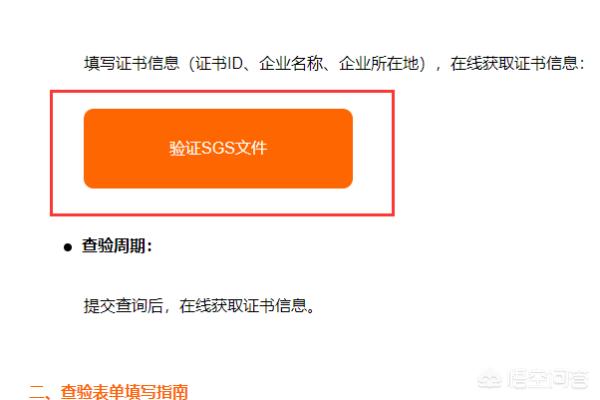Click 在线获取证书信息 ending with a full stop
This screenshot has width=600, height=400.
pyautogui.click(x=243, y=306)
